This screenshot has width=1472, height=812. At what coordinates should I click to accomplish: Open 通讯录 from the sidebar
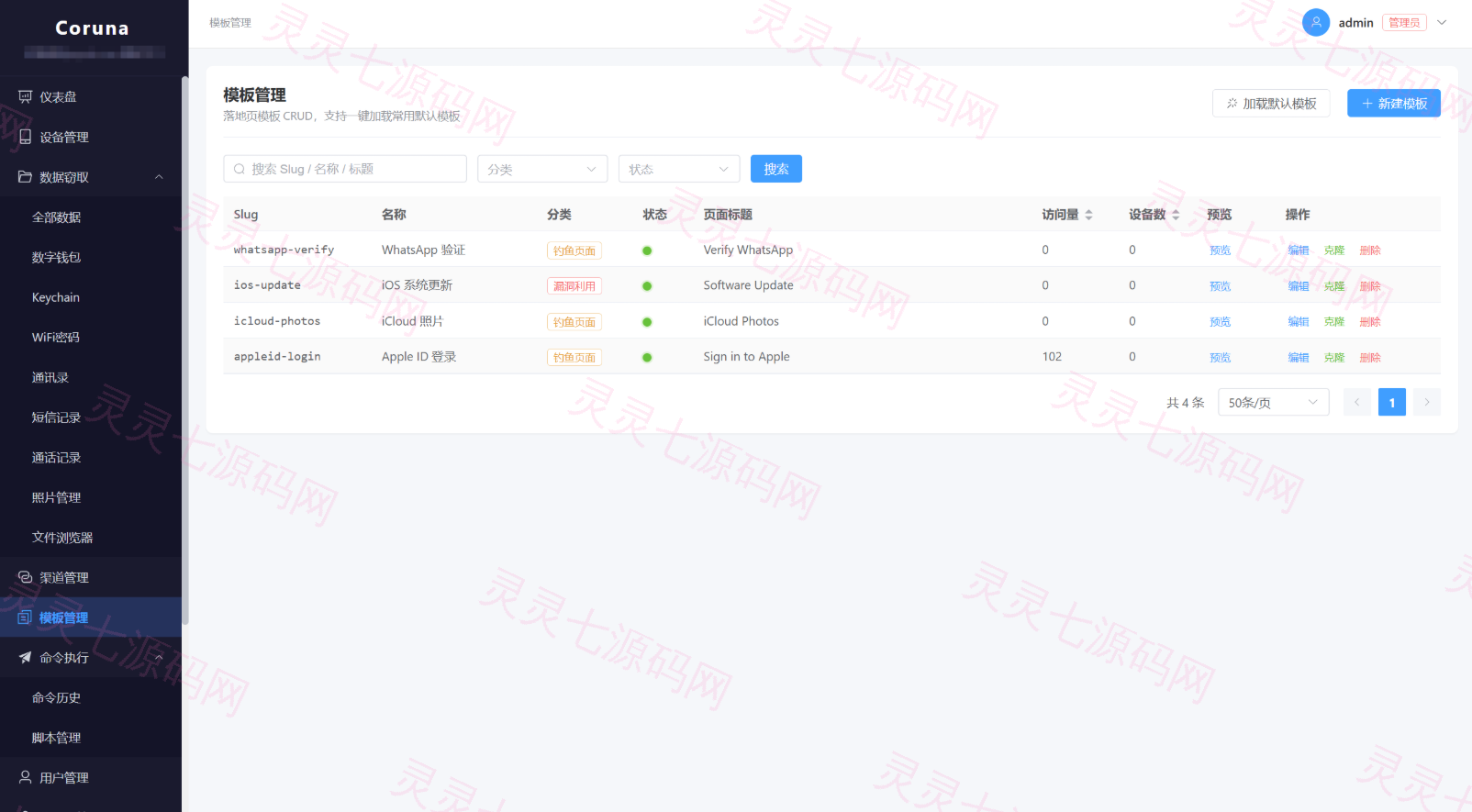(x=50, y=377)
